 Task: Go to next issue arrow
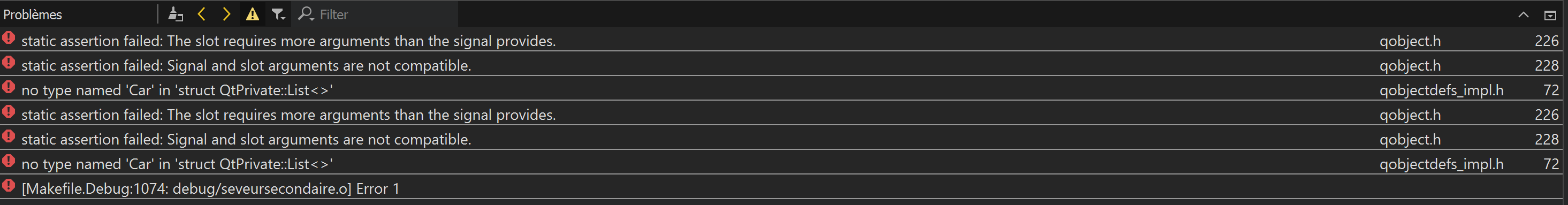[x=226, y=14]
